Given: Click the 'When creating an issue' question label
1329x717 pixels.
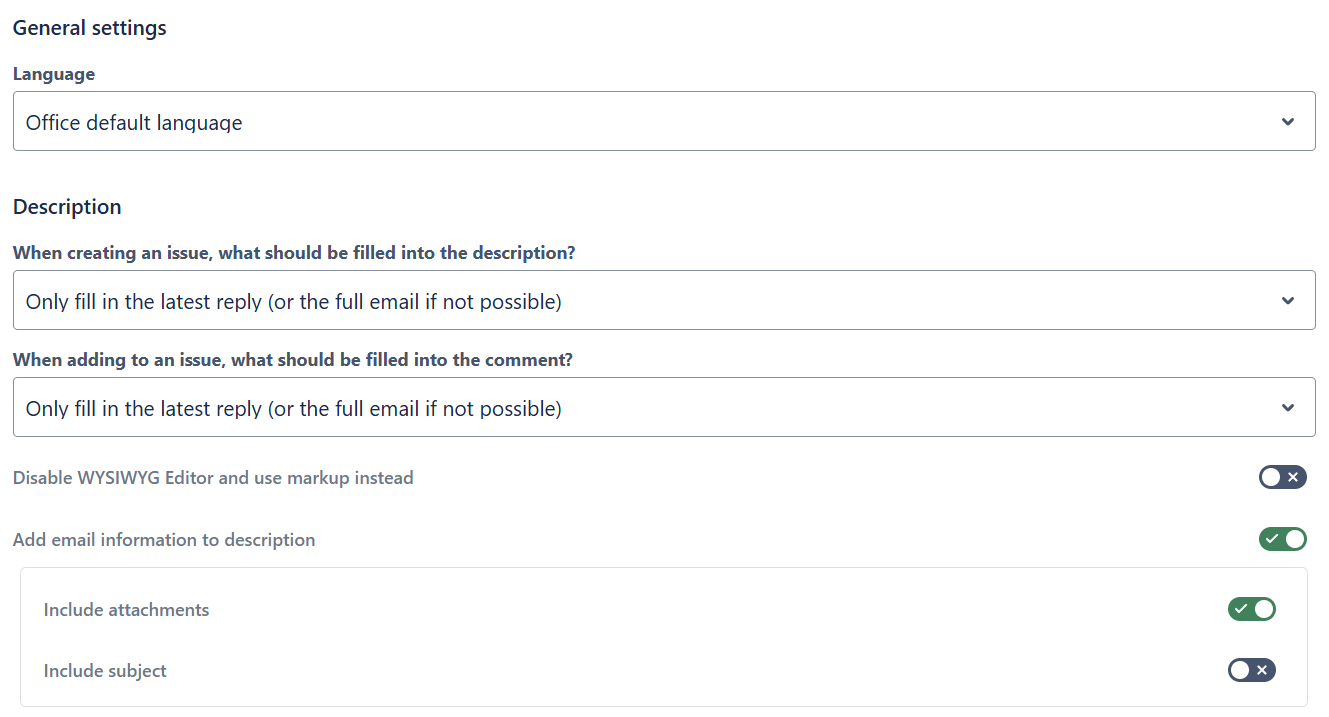Looking at the screenshot, I should pos(294,253).
